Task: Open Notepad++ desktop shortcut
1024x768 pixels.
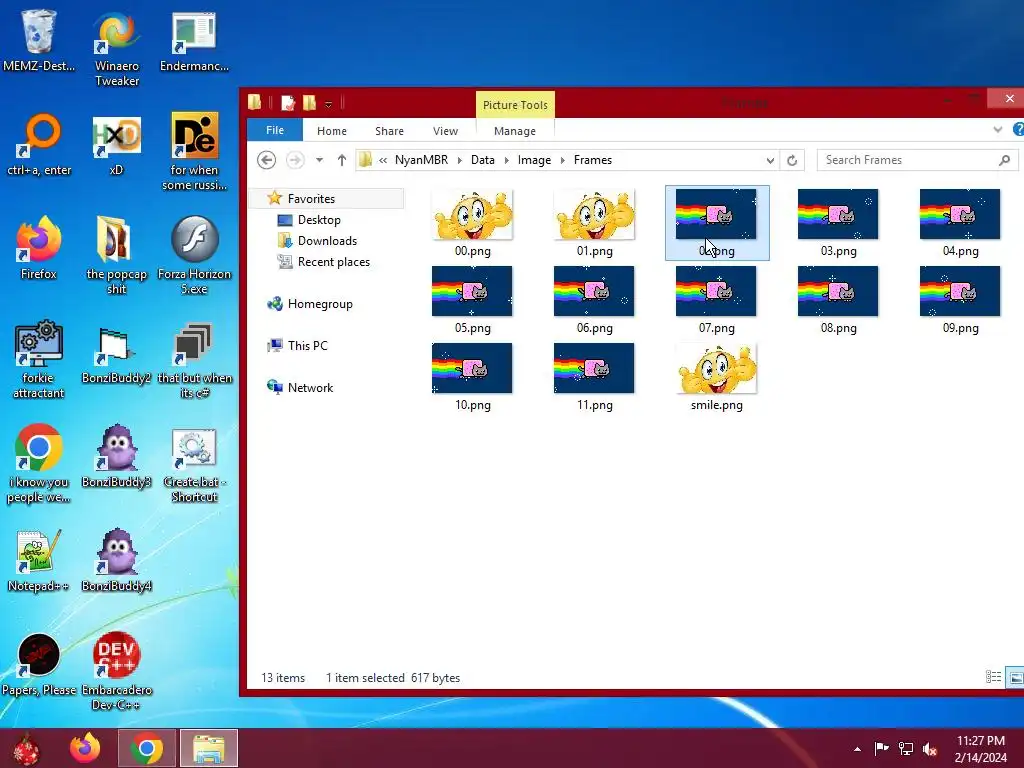Action: pyautogui.click(x=39, y=560)
